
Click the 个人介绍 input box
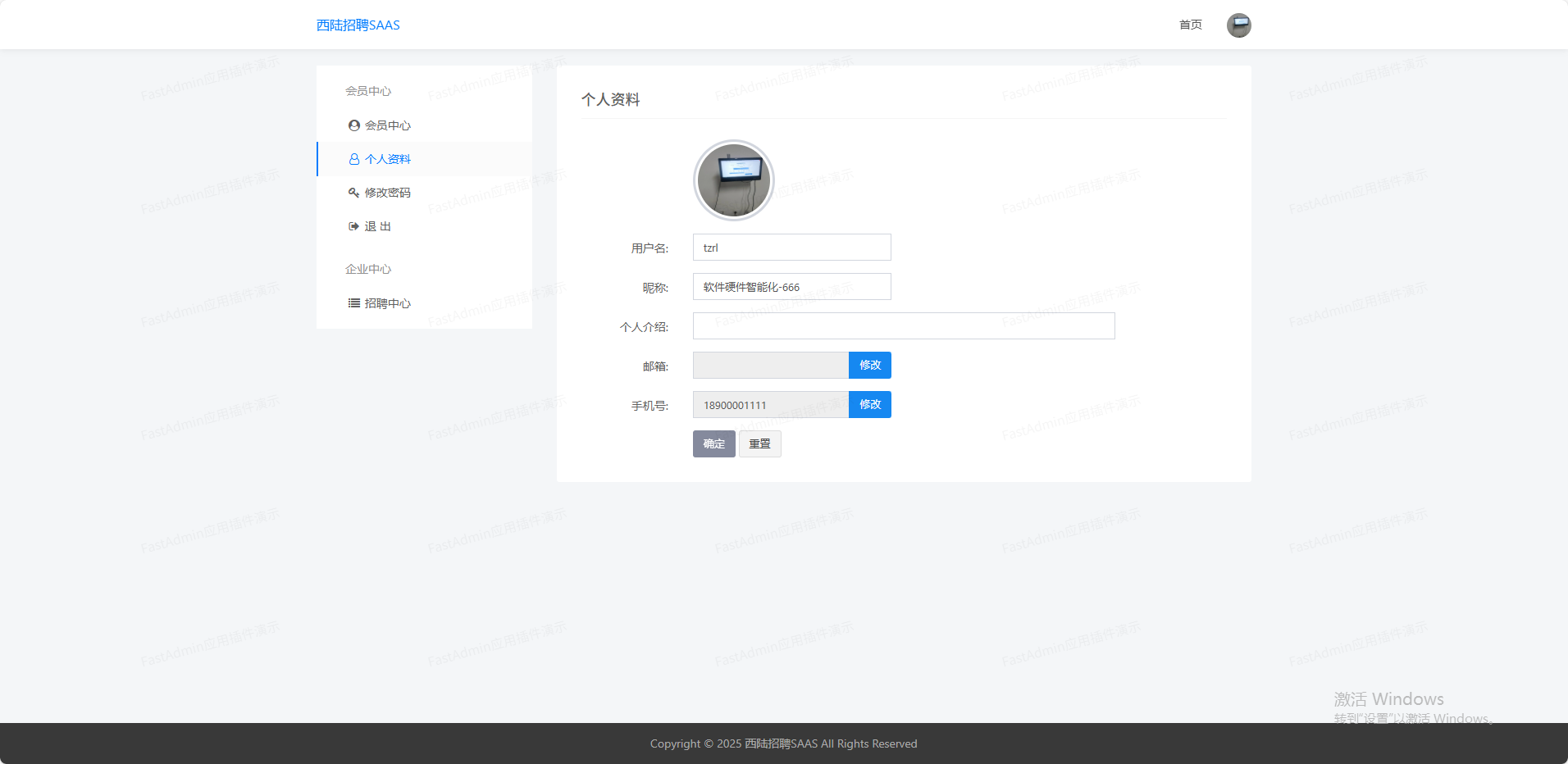[903, 326]
